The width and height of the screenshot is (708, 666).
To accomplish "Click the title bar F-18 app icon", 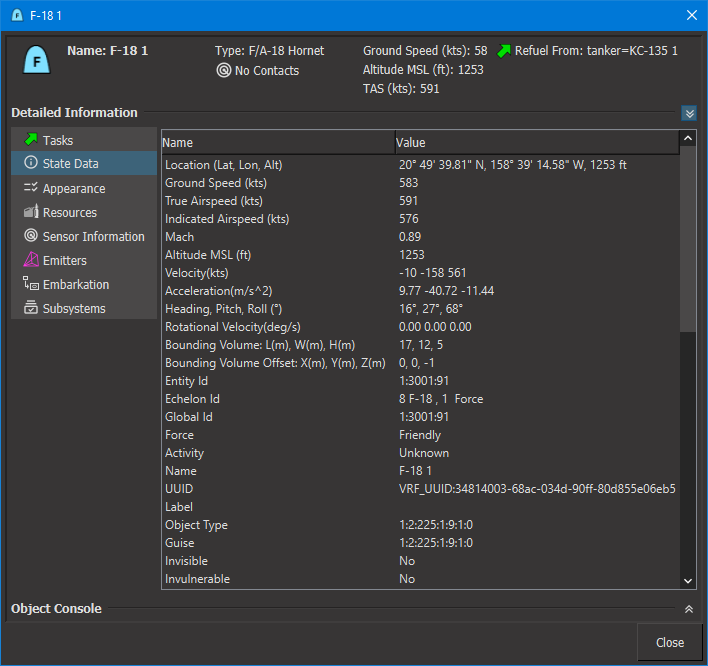I will (17, 15).
